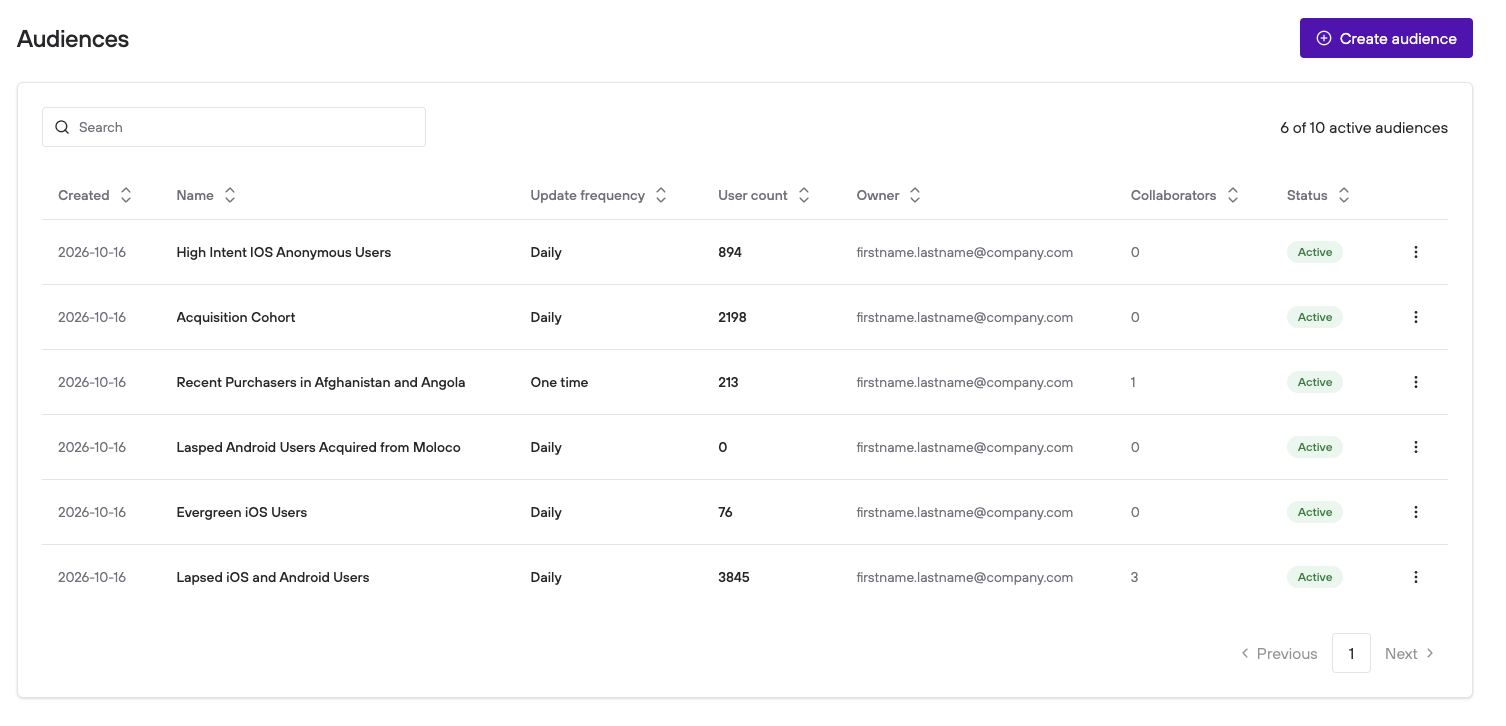Viewport: 1506px width, 726px height.
Task: Sort by Owner column arrows
Action: [915, 195]
